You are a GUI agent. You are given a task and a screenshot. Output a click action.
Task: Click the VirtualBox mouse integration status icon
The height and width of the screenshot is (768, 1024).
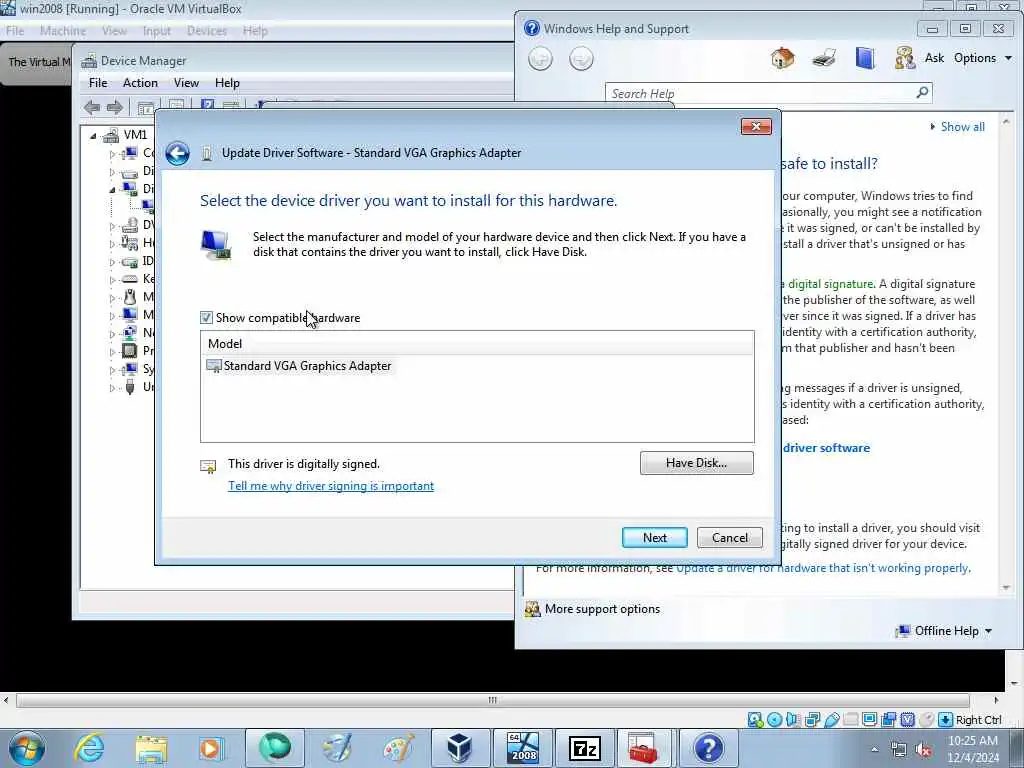926,720
